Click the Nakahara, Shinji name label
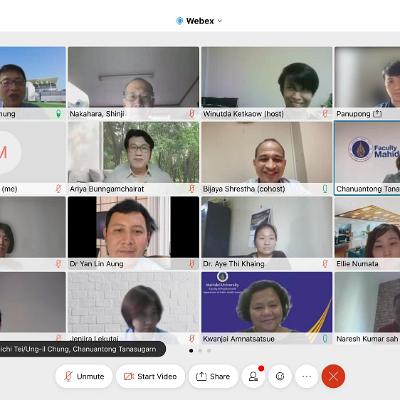This screenshot has height=400, width=400. 97,114
